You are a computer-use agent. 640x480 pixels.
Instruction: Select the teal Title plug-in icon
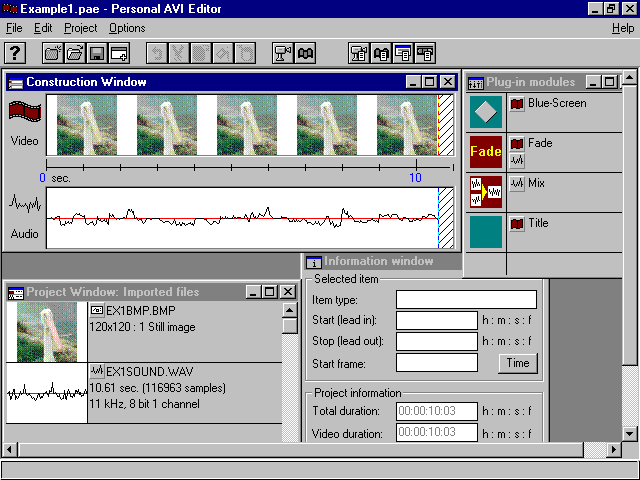point(486,232)
